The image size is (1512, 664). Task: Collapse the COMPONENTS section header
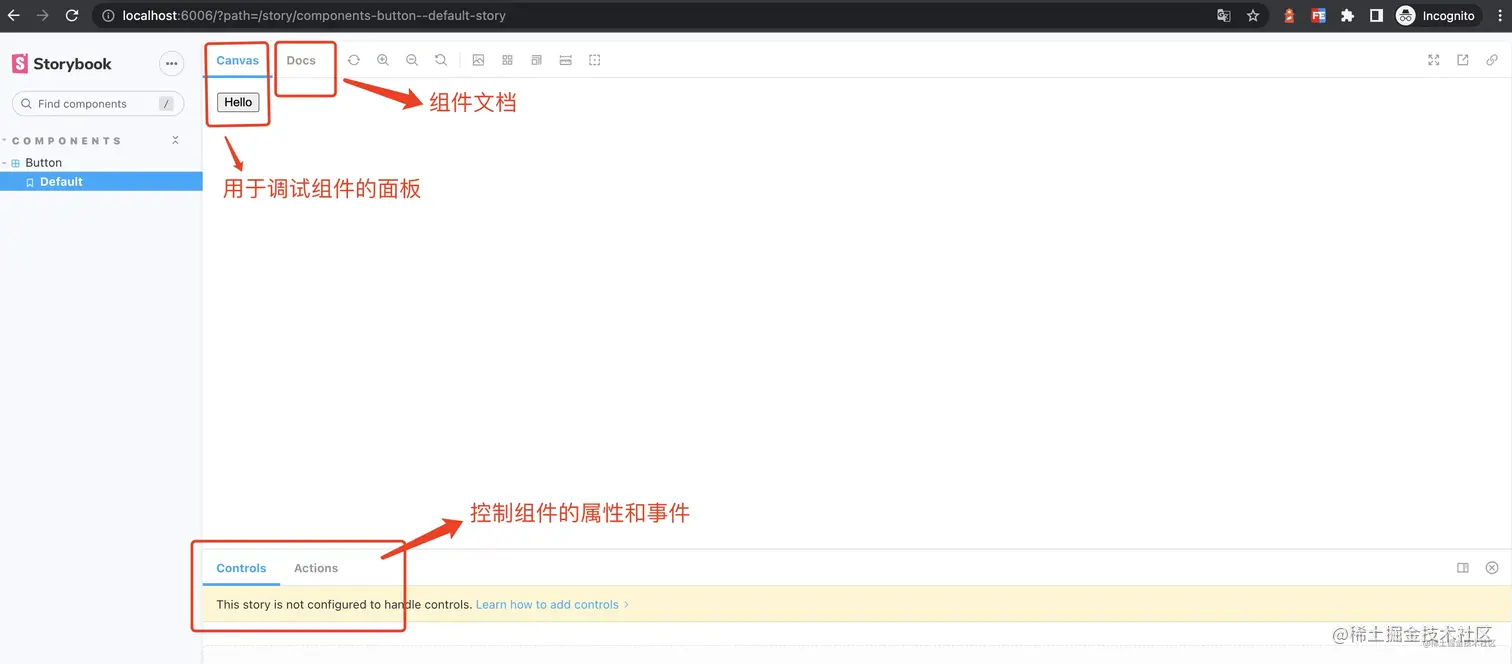66,141
